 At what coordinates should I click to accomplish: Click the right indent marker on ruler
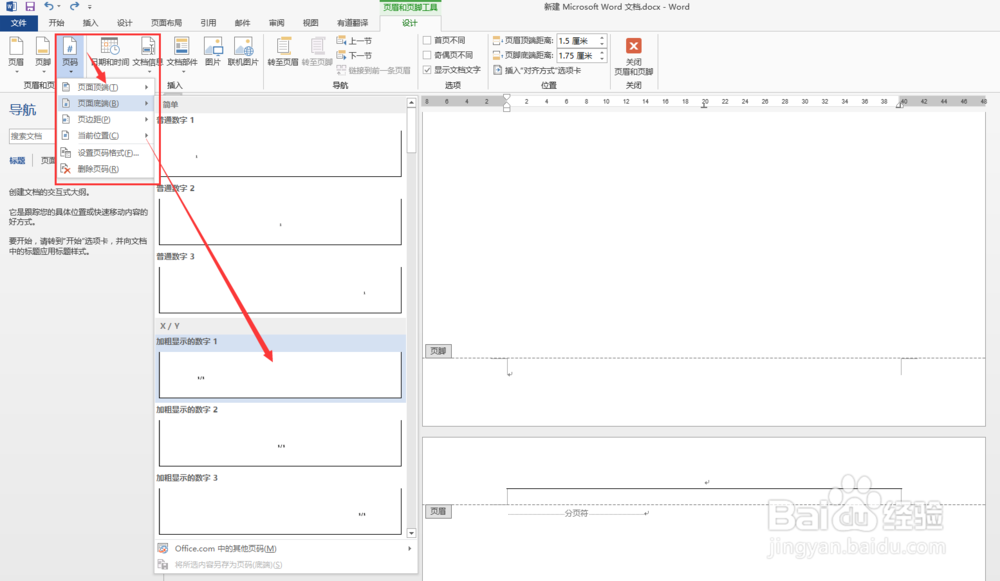point(901,103)
